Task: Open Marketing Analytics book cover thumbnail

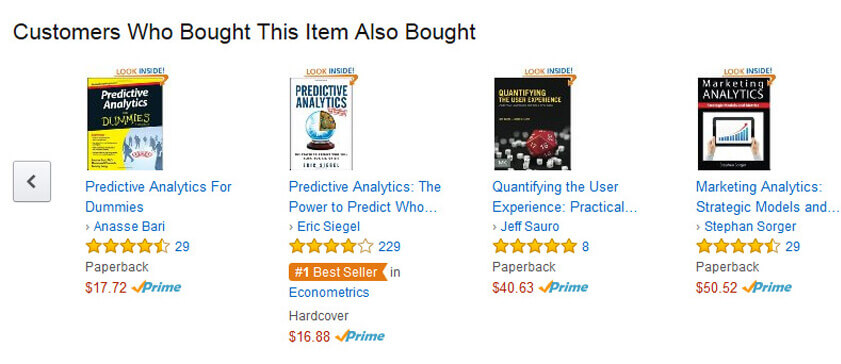Action: [734, 124]
